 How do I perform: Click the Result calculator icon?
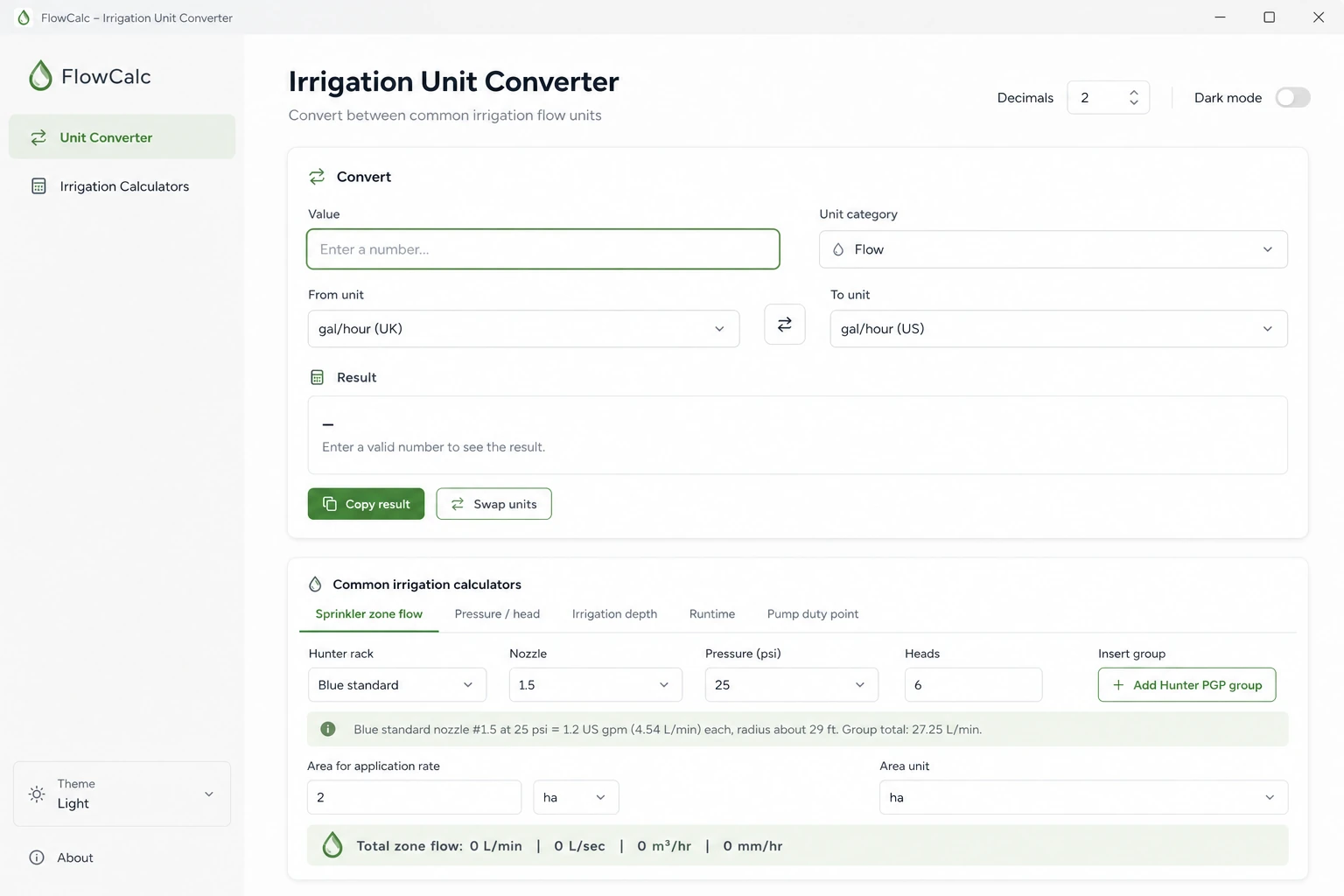pos(317,377)
